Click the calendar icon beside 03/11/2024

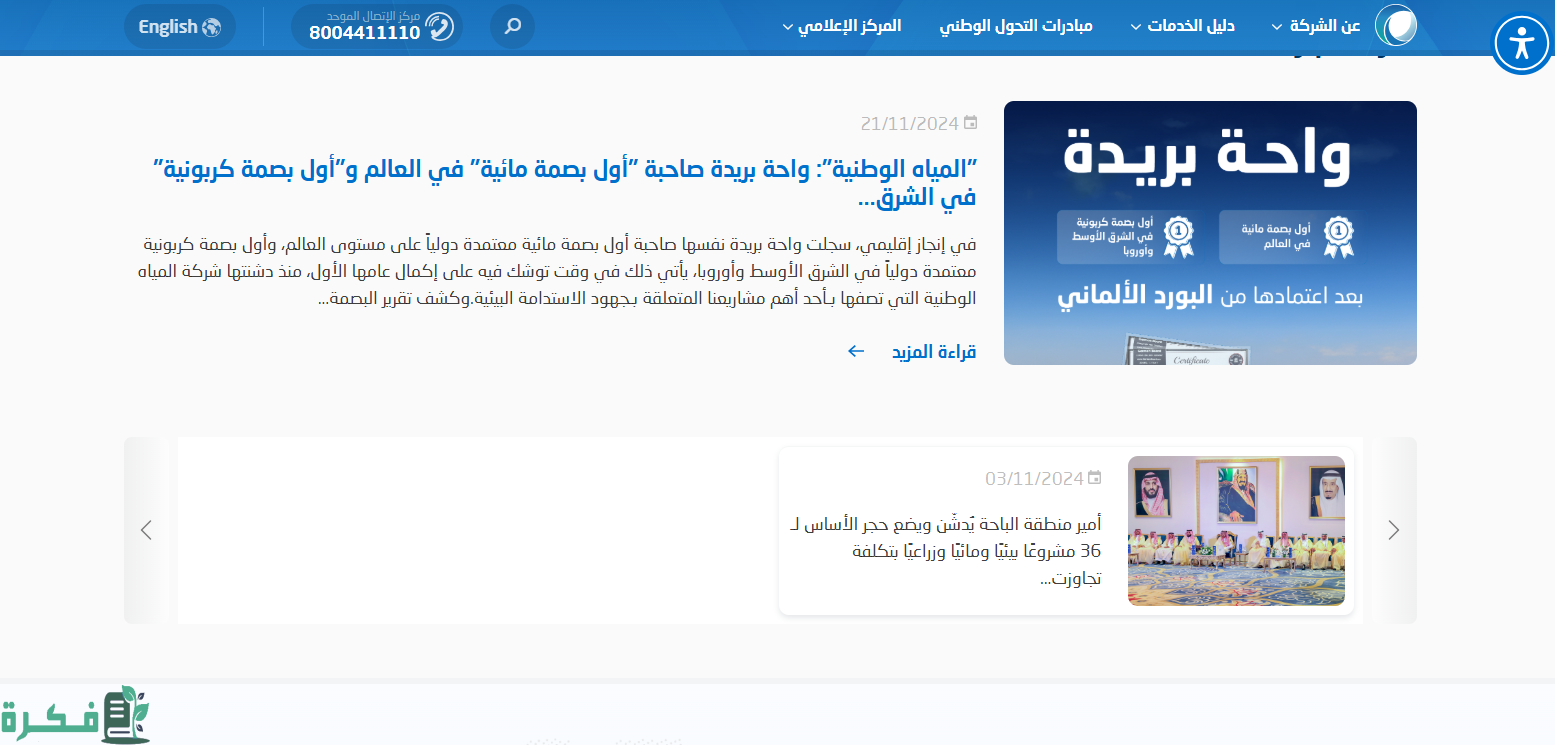[1094, 478]
